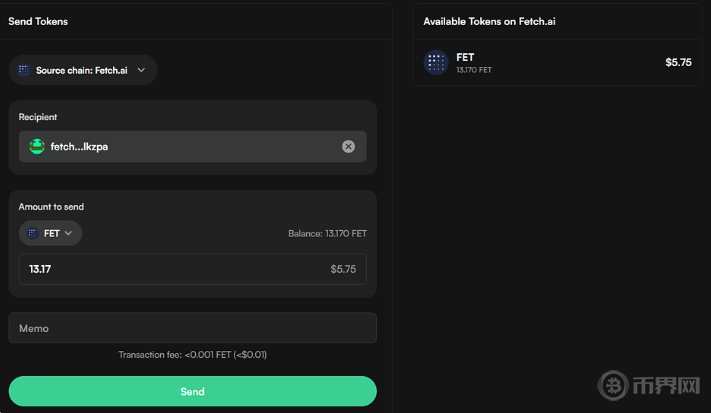Click the 13.170 FET subtext under FET token

click(x=474, y=70)
